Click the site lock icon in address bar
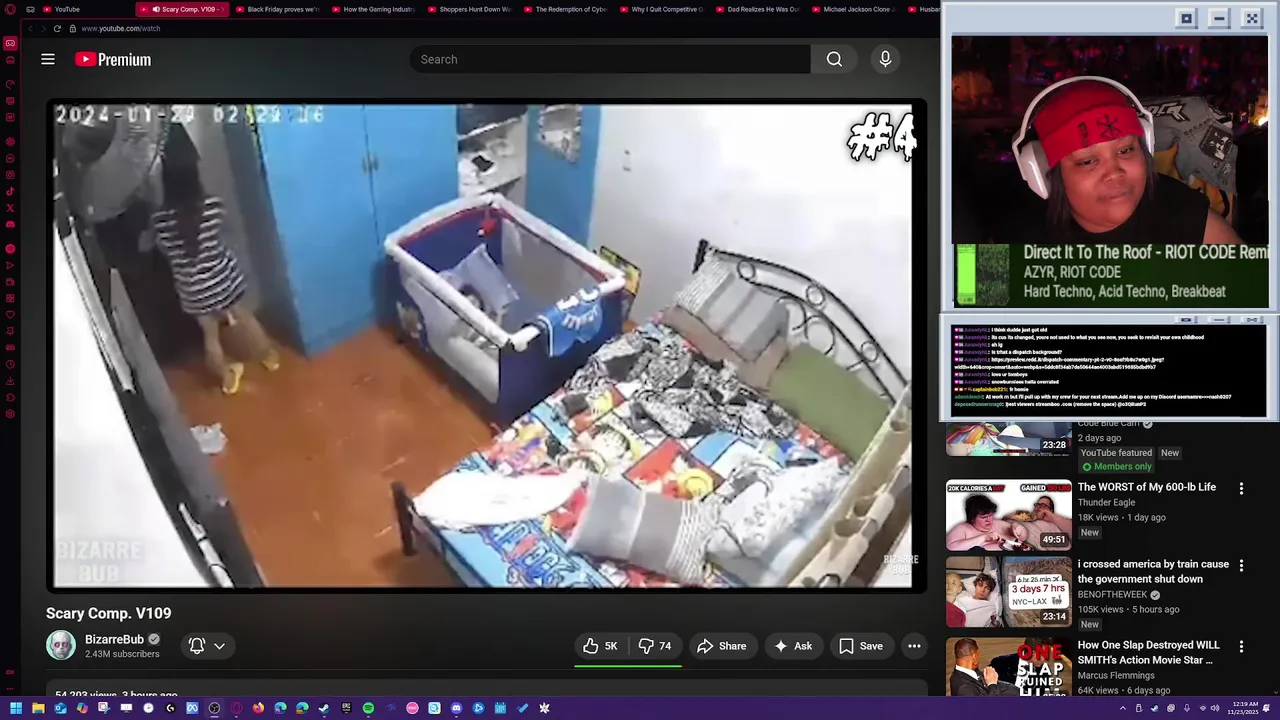The image size is (1280, 720). [72, 28]
